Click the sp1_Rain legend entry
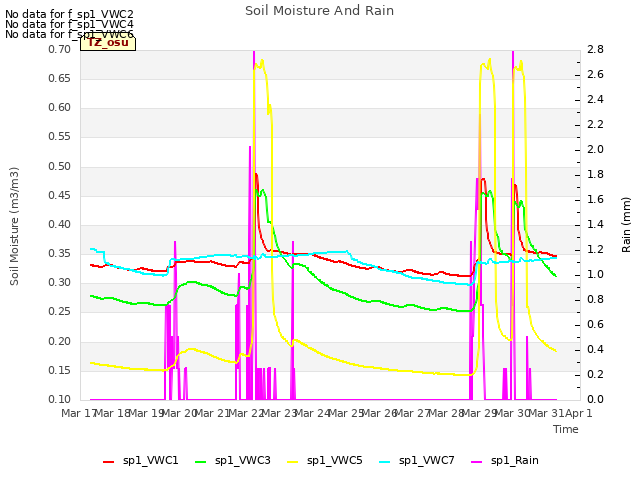 [x=505, y=461]
